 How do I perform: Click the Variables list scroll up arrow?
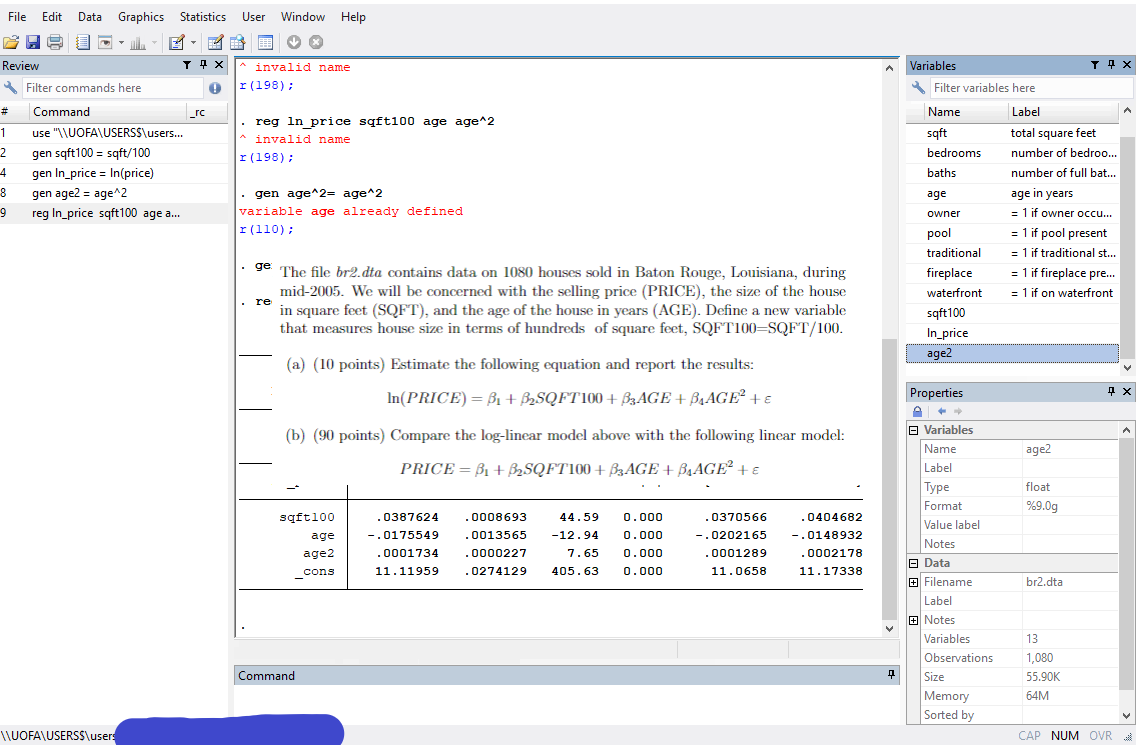[x=1127, y=111]
